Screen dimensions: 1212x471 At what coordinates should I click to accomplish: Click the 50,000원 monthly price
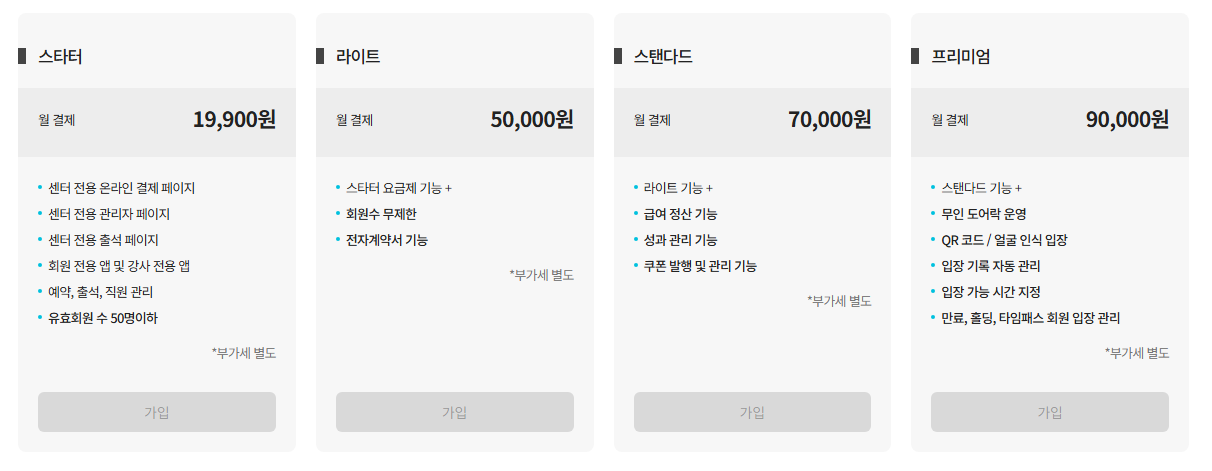pyautogui.click(x=532, y=120)
